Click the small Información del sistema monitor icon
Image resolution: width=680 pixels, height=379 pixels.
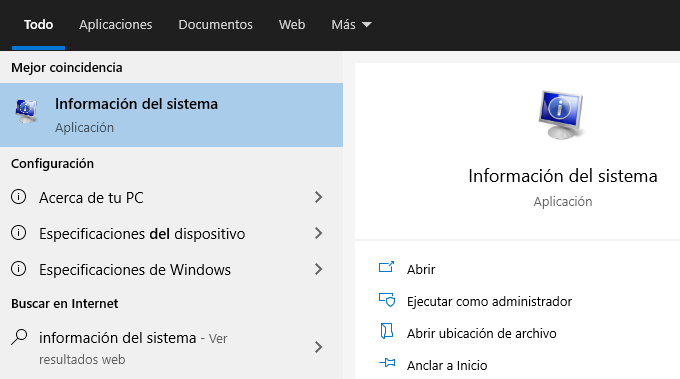[x=26, y=111]
